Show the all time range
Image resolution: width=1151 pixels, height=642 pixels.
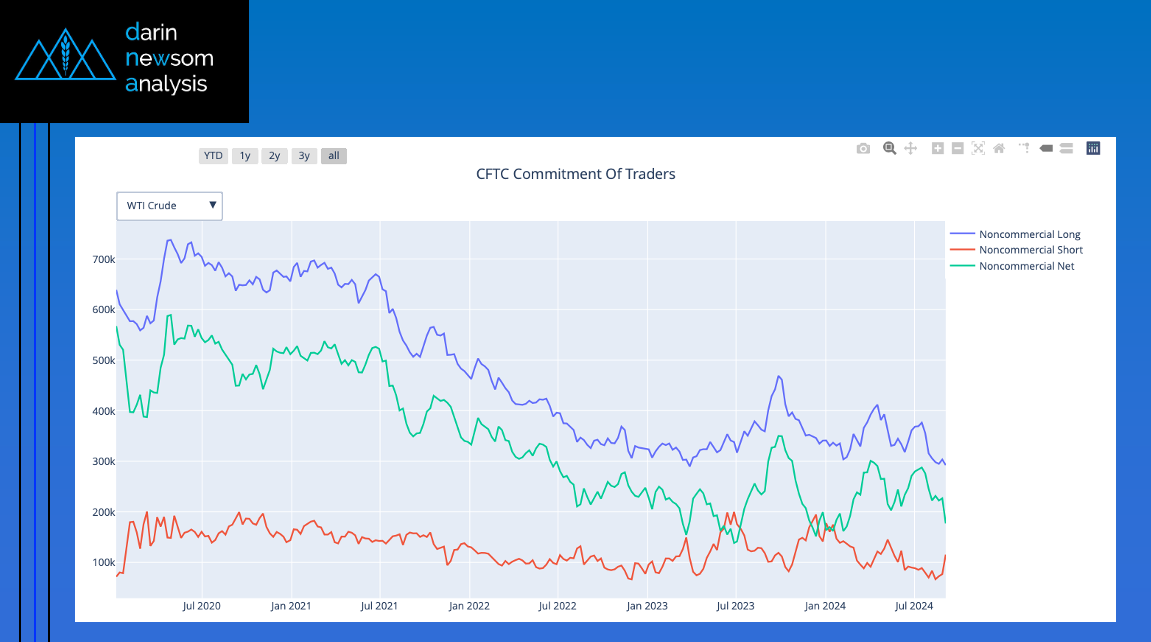click(334, 156)
